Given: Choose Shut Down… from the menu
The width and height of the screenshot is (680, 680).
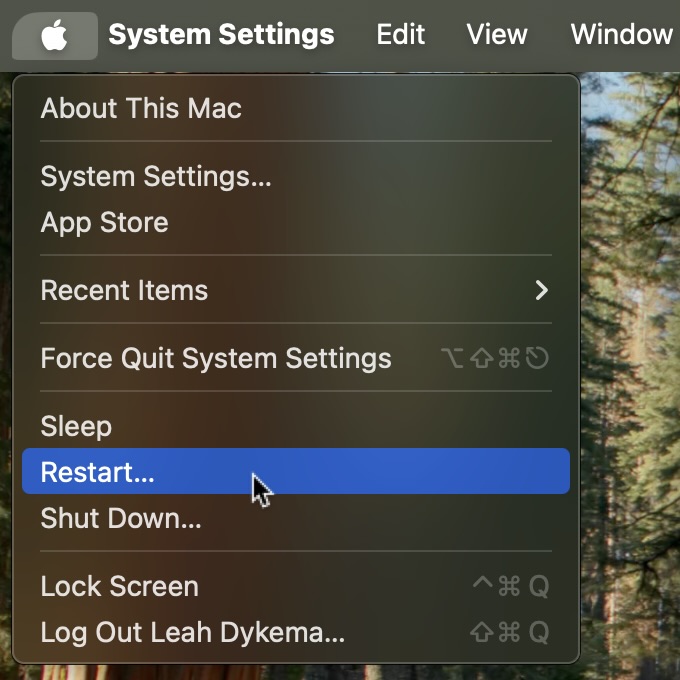Looking at the screenshot, I should pos(296,518).
